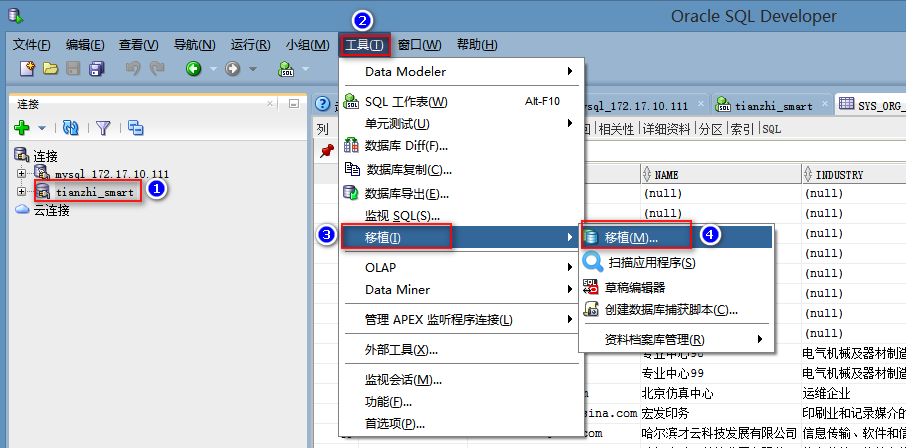Image resolution: width=906 pixels, height=448 pixels.
Task: Expand OLAP submenu
Action: (462, 268)
